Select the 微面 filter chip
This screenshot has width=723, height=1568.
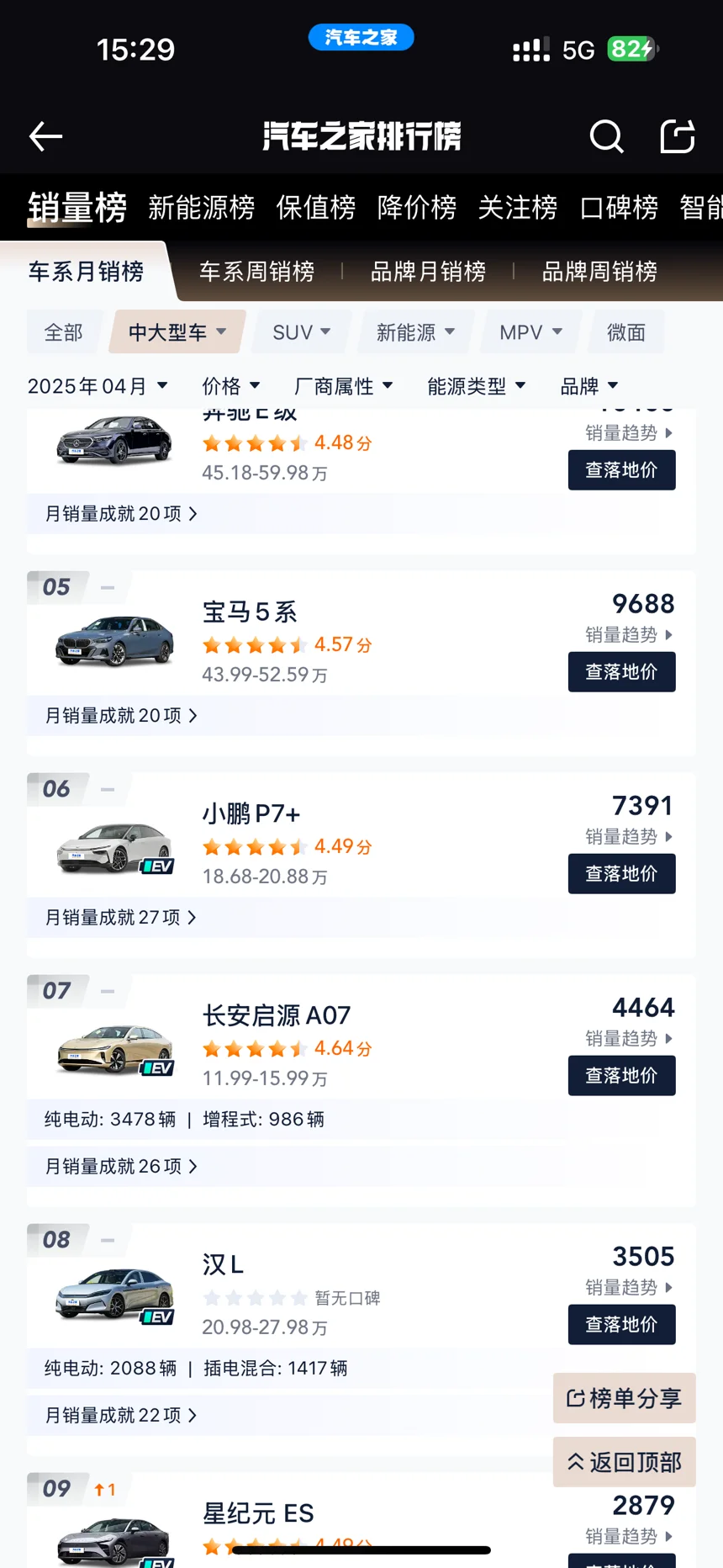[626, 332]
